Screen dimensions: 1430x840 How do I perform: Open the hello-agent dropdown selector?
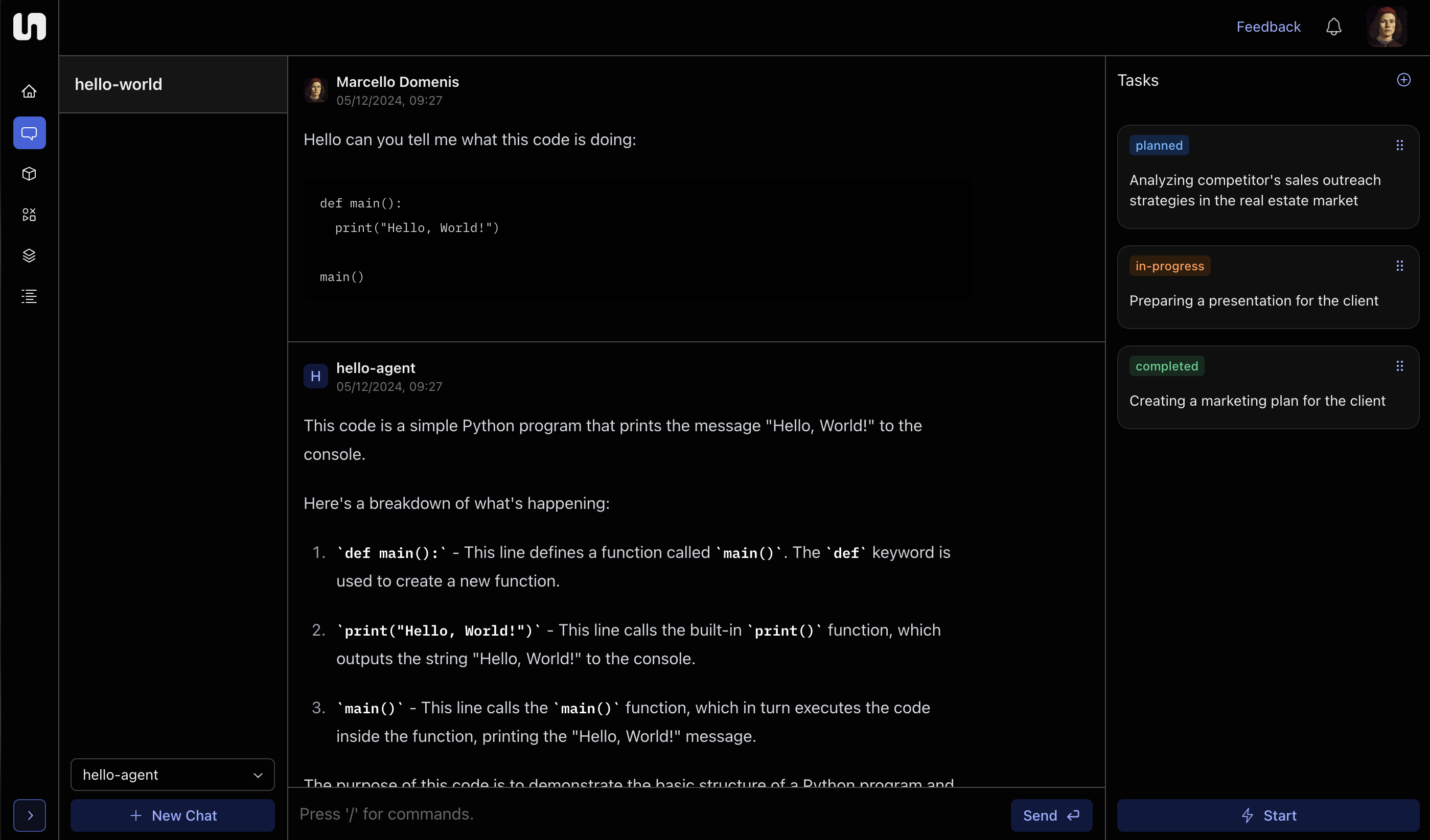click(173, 774)
